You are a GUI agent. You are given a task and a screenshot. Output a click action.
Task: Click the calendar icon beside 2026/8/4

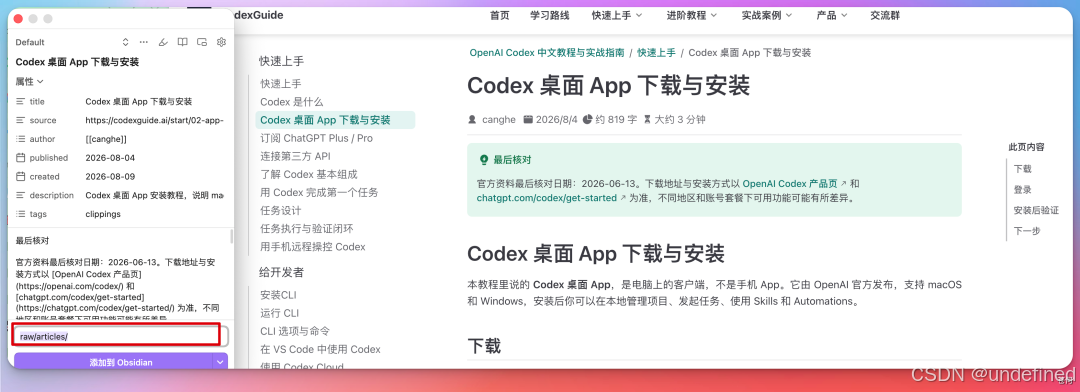coord(528,119)
